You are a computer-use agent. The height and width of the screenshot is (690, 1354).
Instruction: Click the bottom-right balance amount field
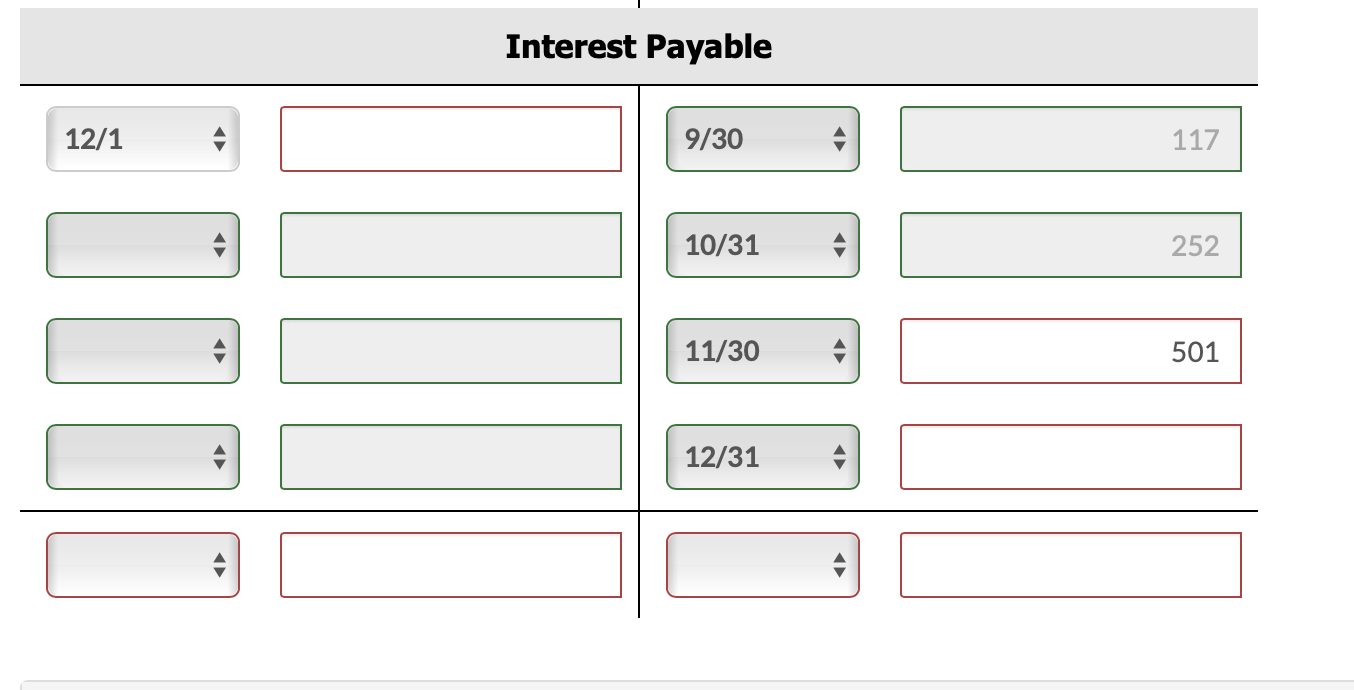[x=1070, y=565]
